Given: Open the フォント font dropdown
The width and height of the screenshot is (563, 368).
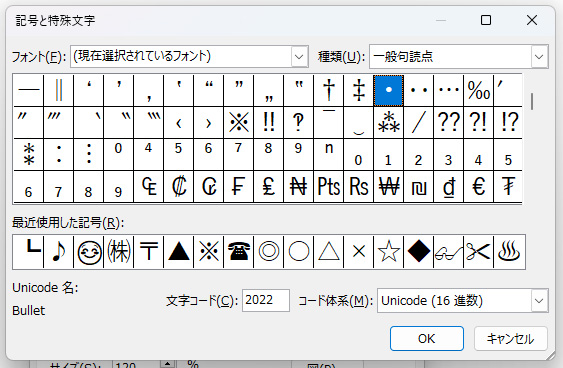Looking at the screenshot, I should (x=299, y=56).
